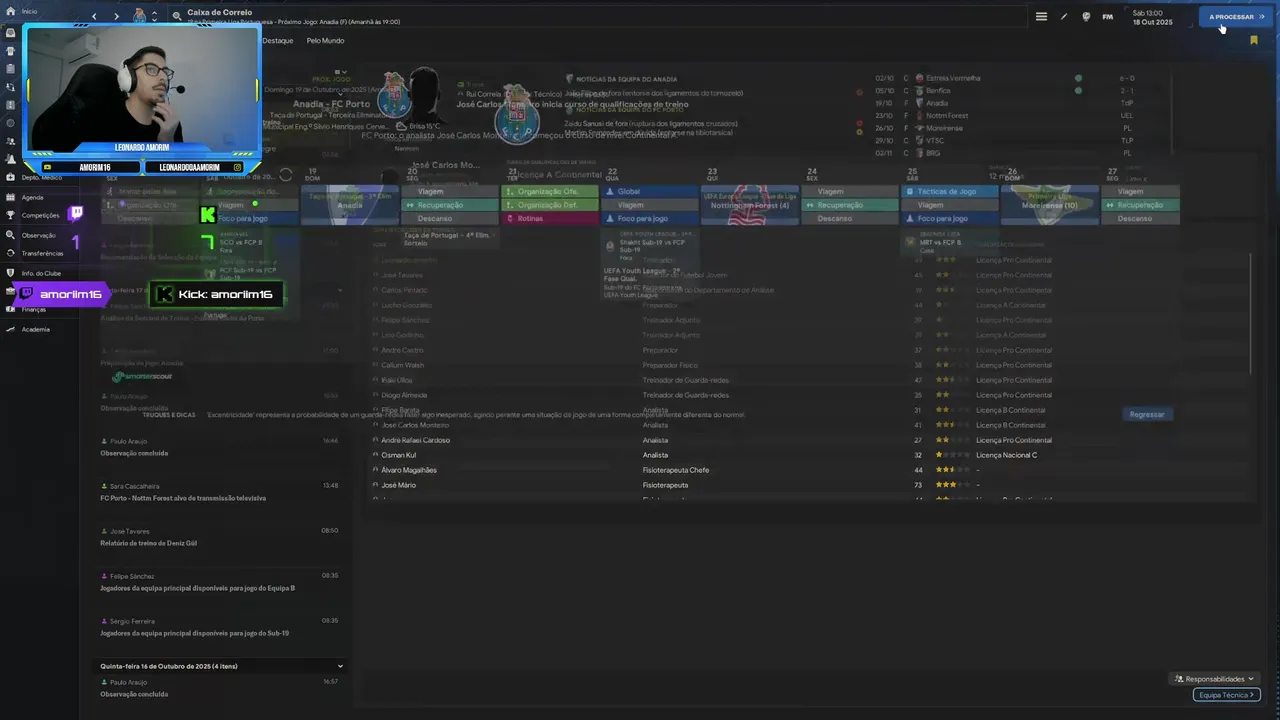Click the Instagram icon on webcam frame
Image resolution: width=1280 pixels, height=720 pixels.
point(237,167)
